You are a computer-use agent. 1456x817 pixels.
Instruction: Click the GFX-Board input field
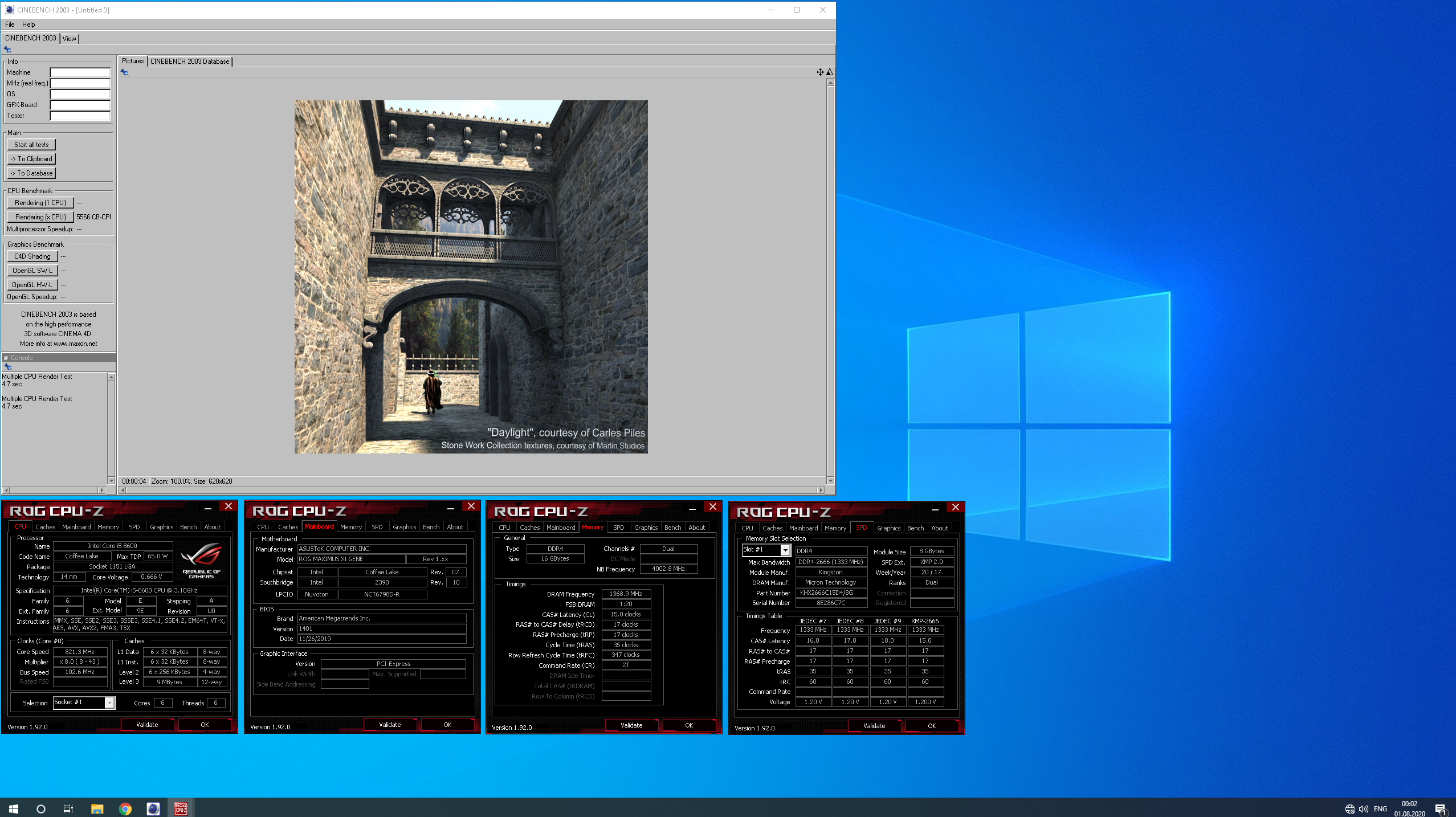click(x=80, y=105)
